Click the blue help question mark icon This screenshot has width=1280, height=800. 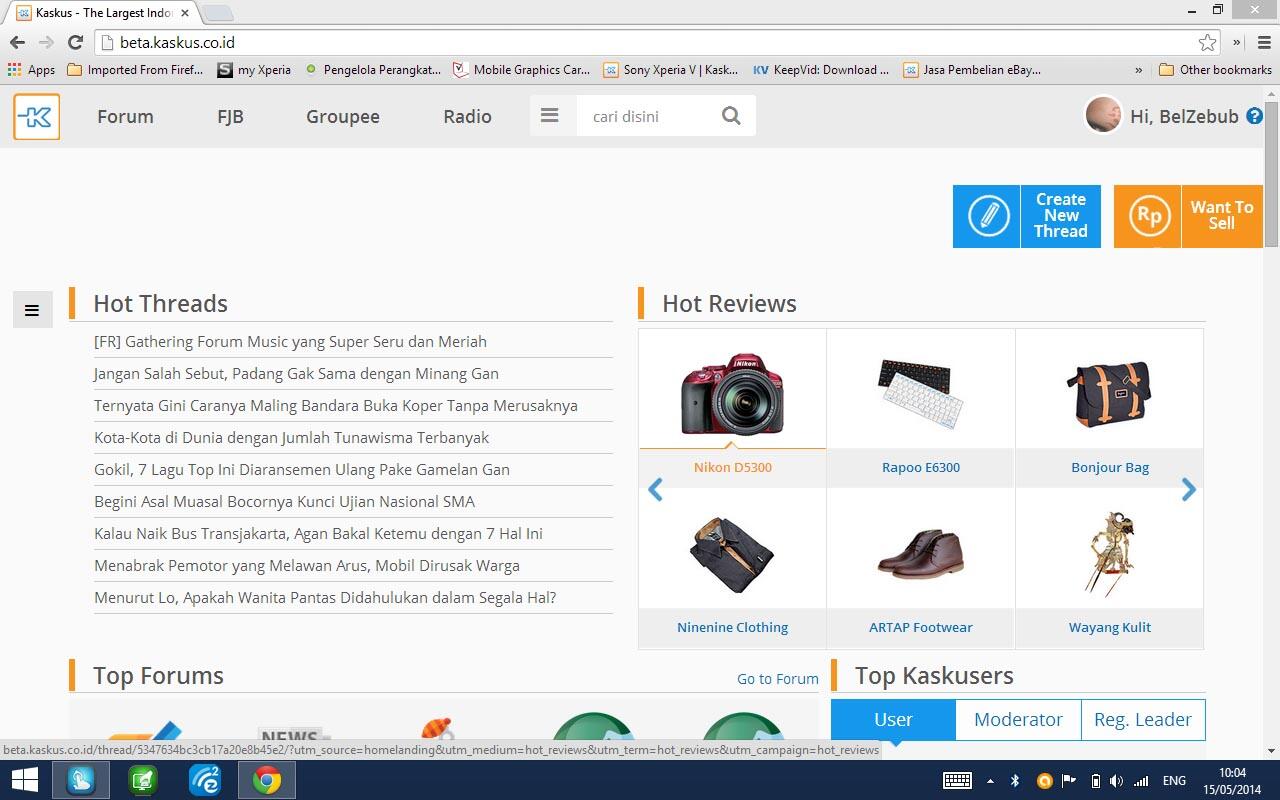click(x=1254, y=116)
